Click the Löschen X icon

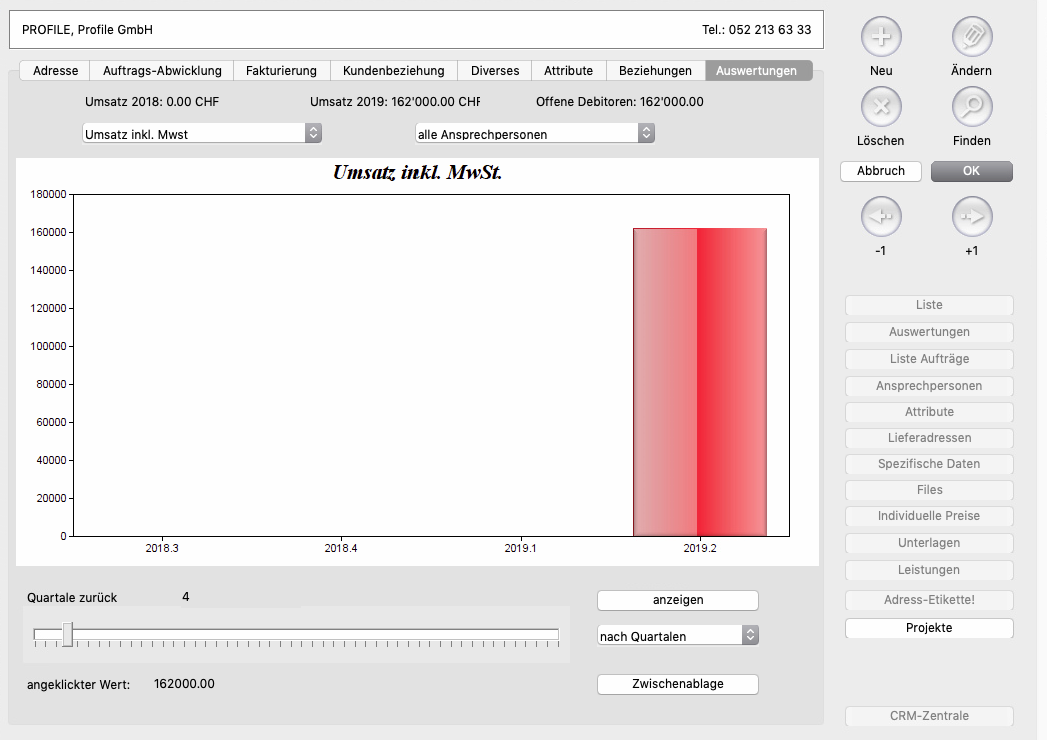881,106
